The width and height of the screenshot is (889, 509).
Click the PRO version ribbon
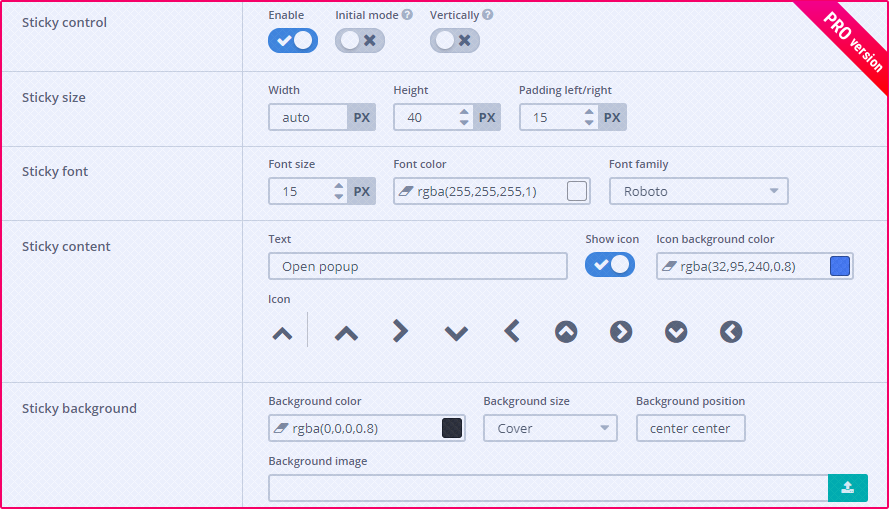852,41
